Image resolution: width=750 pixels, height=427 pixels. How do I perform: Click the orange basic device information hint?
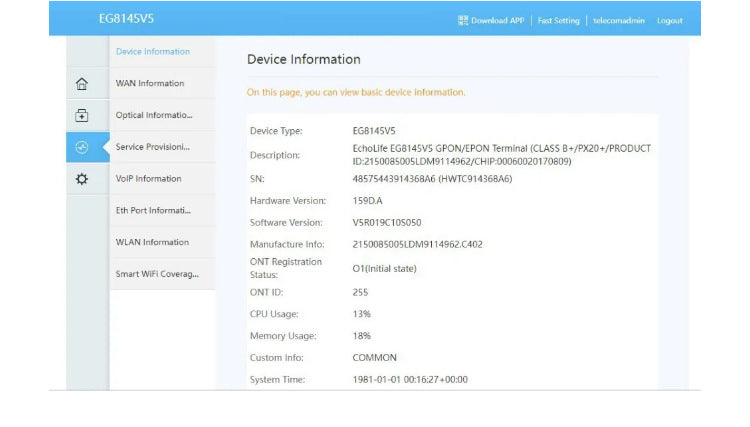(x=356, y=92)
